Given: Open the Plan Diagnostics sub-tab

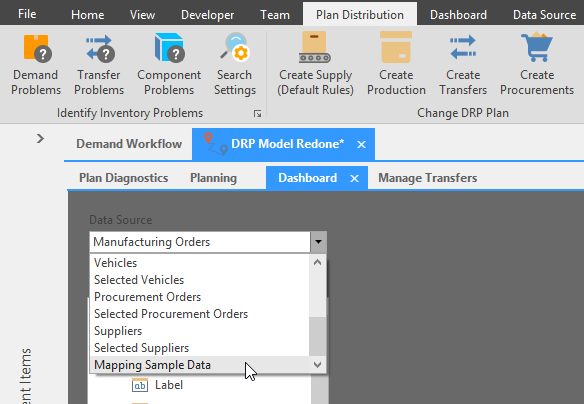Looking at the screenshot, I should pos(123,178).
